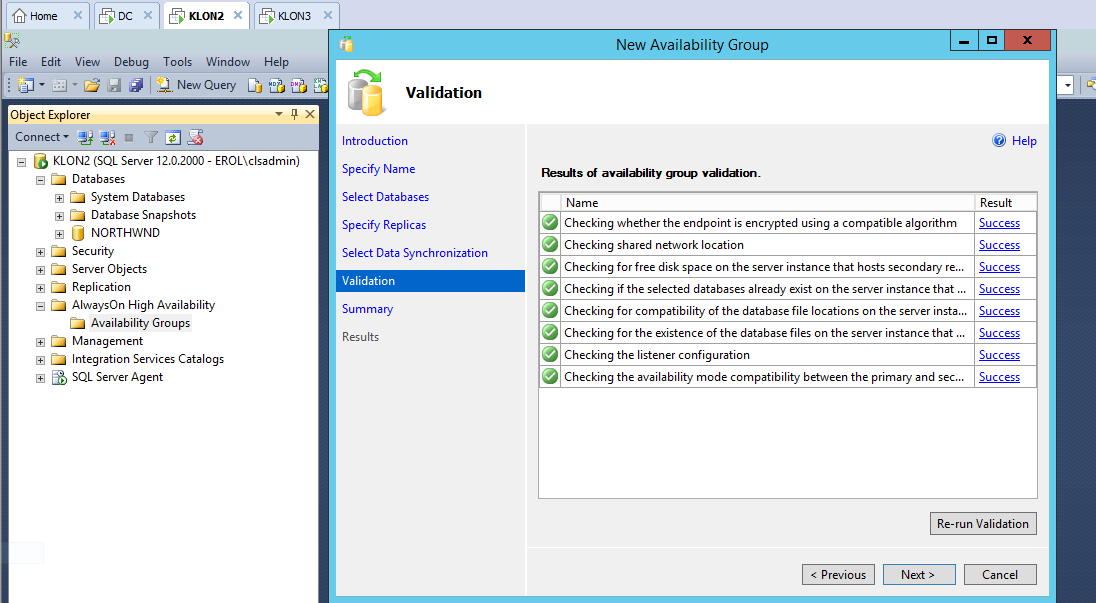The width and height of the screenshot is (1096, 603).
Task: Click the Connect Object Explorer icon
Action: click(86, 137)
